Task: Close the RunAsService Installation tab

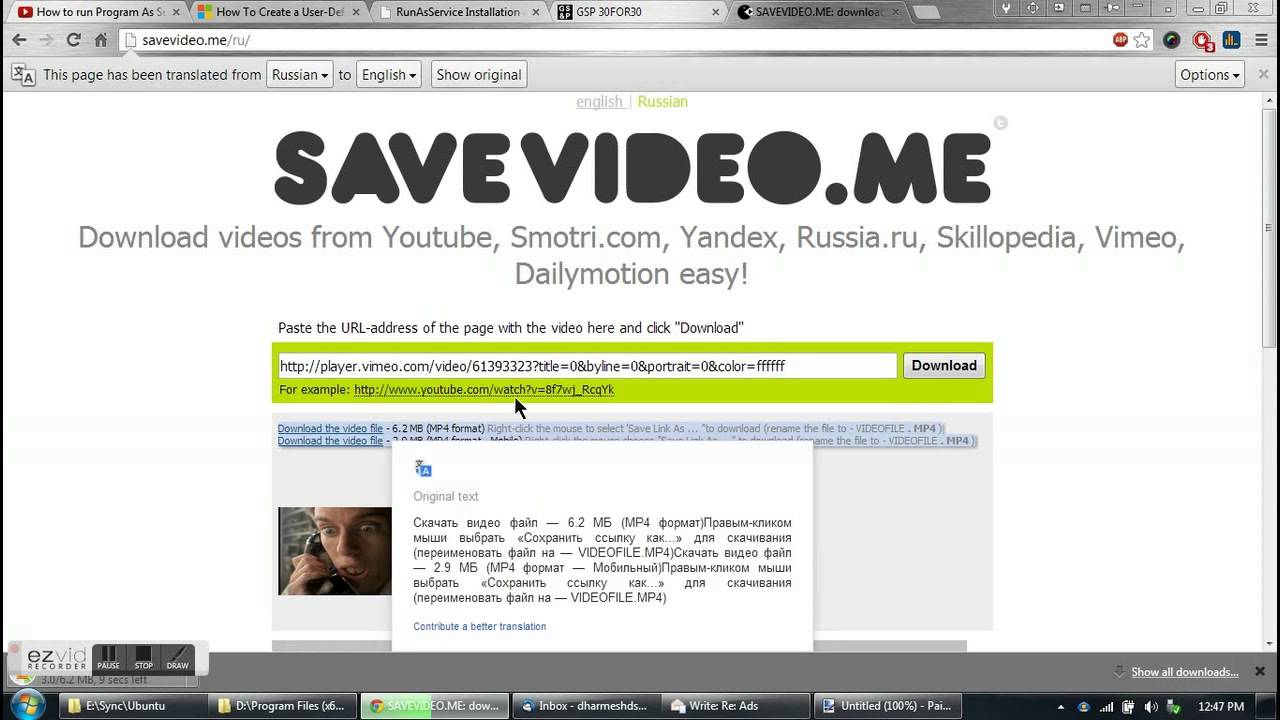Action: (536, 12)
